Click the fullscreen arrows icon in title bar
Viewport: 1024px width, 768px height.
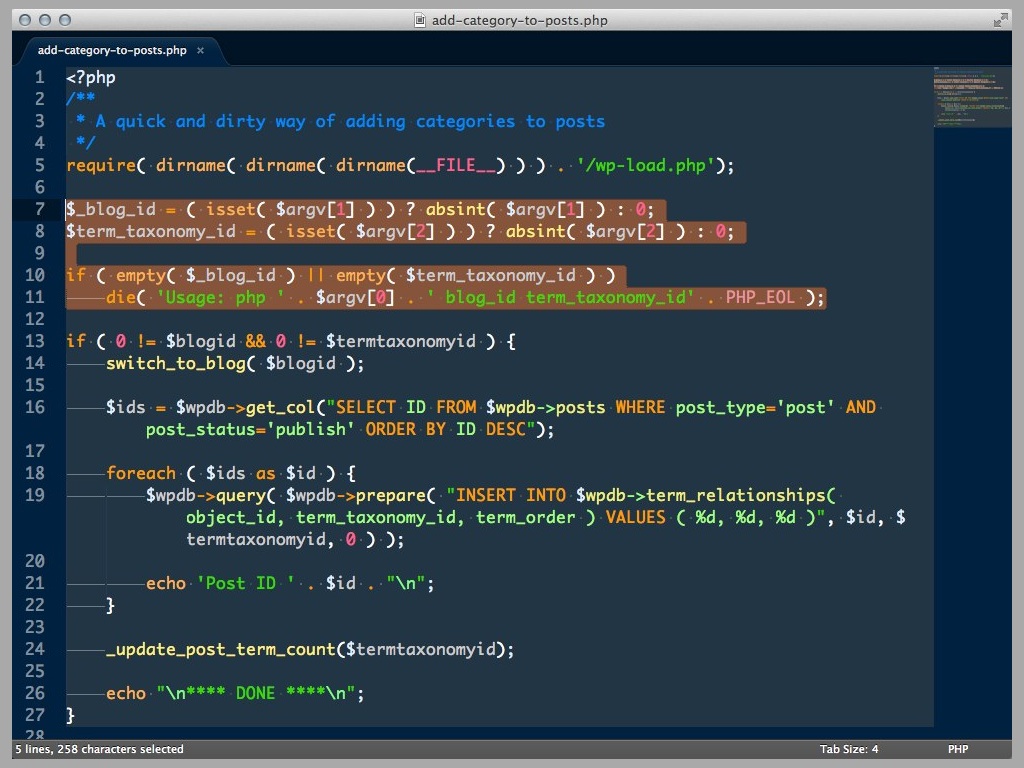pyautogui.click(x=1000, y=20)
